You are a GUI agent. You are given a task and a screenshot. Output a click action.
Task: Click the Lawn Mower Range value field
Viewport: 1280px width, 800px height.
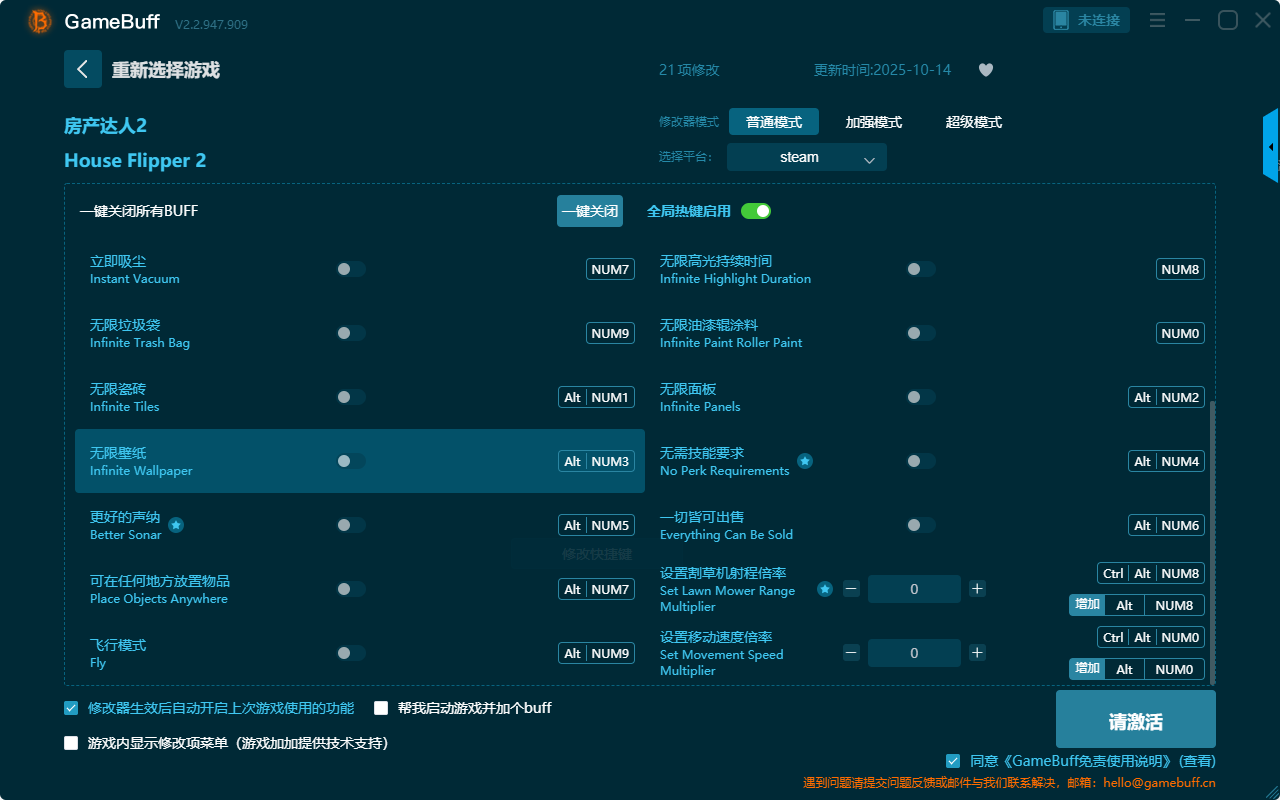(914, 589)
